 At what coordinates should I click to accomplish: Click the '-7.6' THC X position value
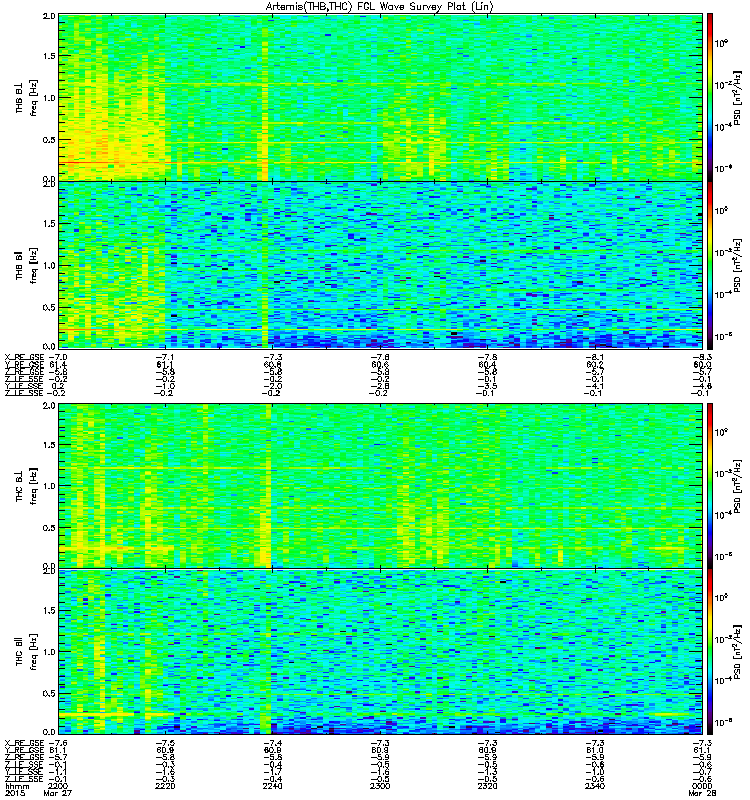(x=57, y=742)
